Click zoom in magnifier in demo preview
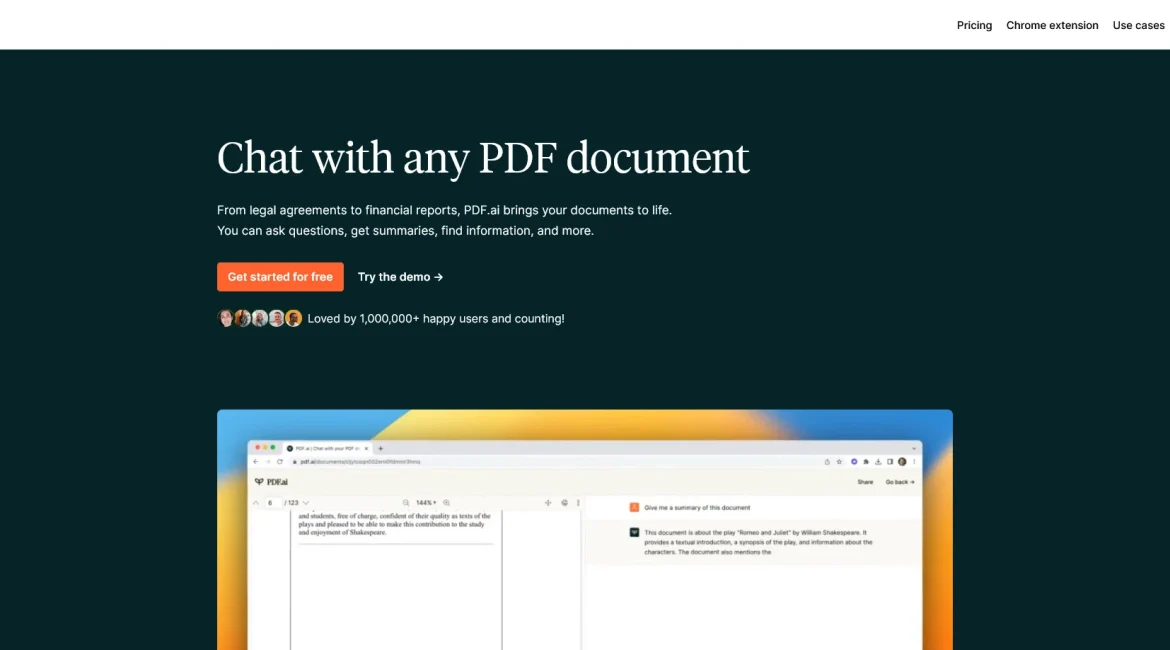Image resolution: width=1170 pixels, height=650 pixels. point(446,503)
